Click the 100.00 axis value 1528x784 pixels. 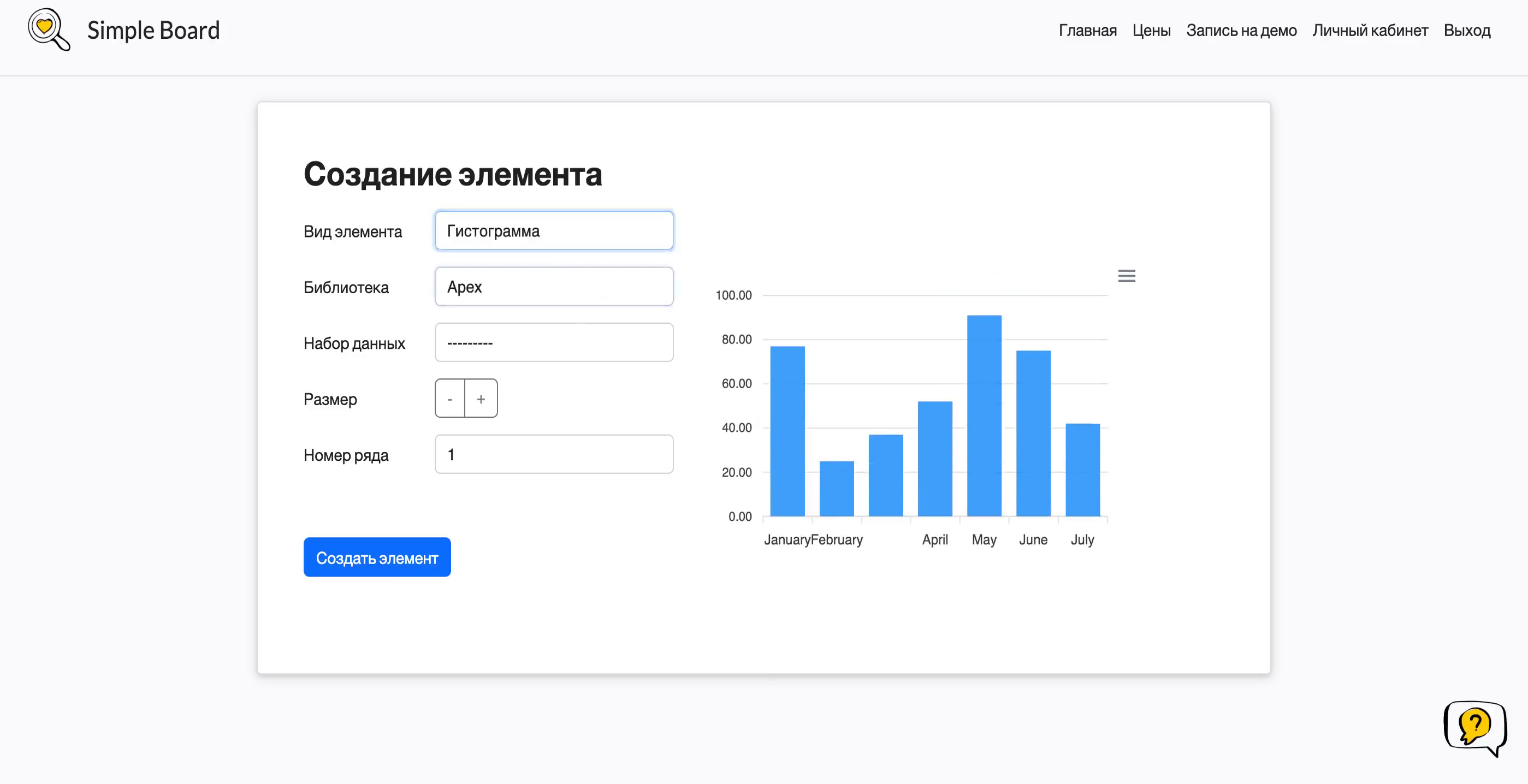[733, 295]
